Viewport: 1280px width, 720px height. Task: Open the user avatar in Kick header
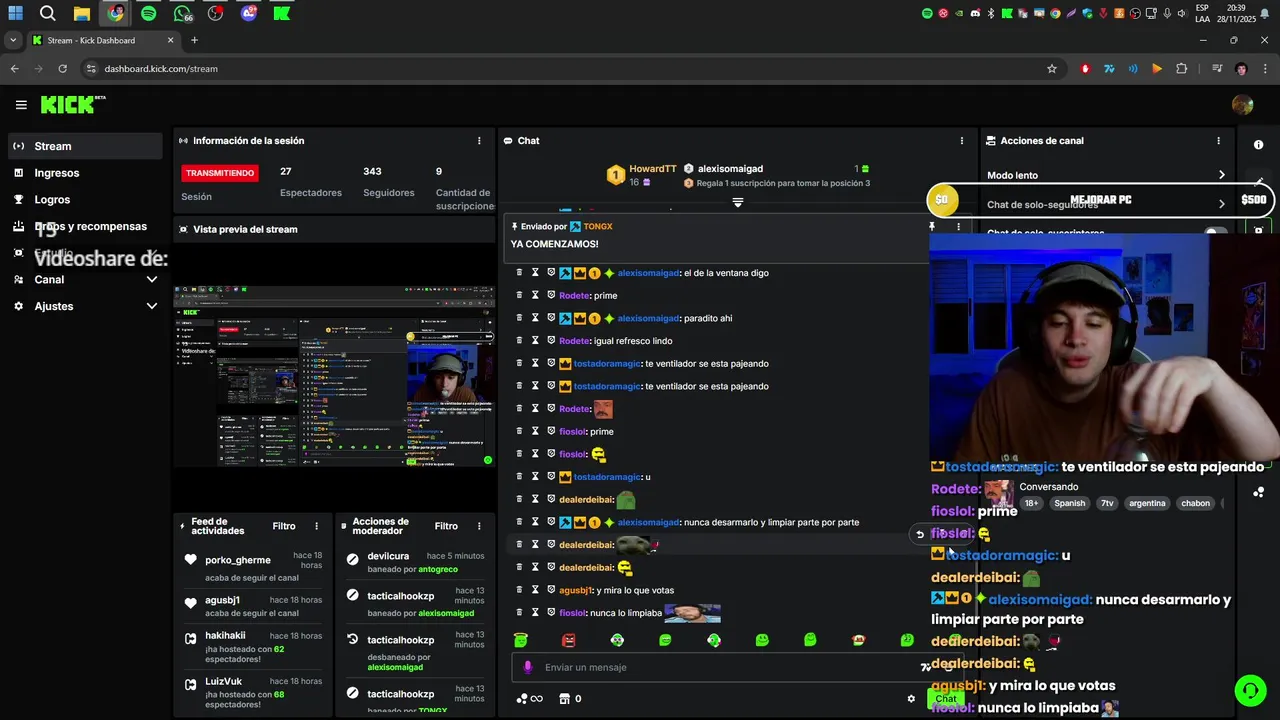1243,105
